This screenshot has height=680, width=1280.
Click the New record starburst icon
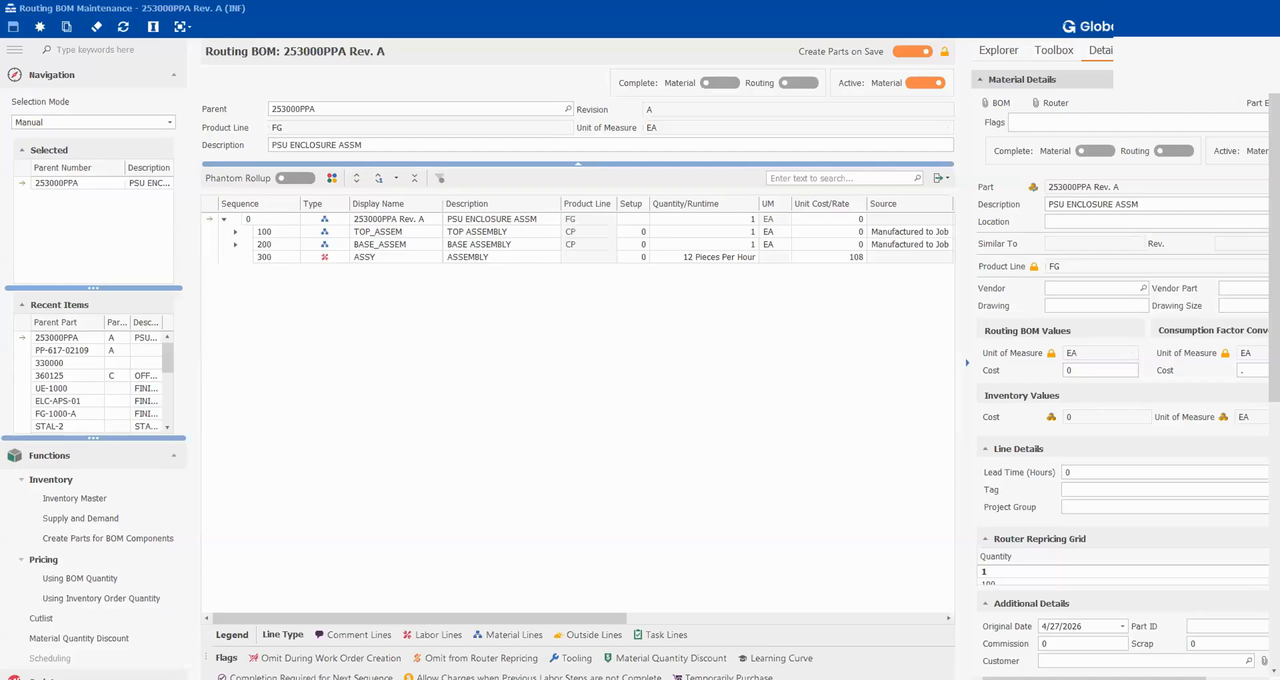40,27
